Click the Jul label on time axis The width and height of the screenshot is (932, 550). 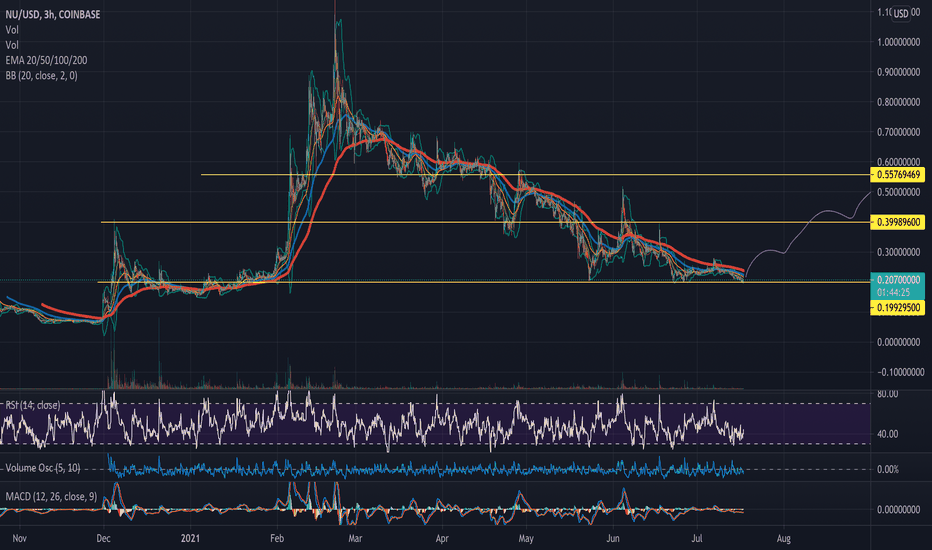coord(697,539)
